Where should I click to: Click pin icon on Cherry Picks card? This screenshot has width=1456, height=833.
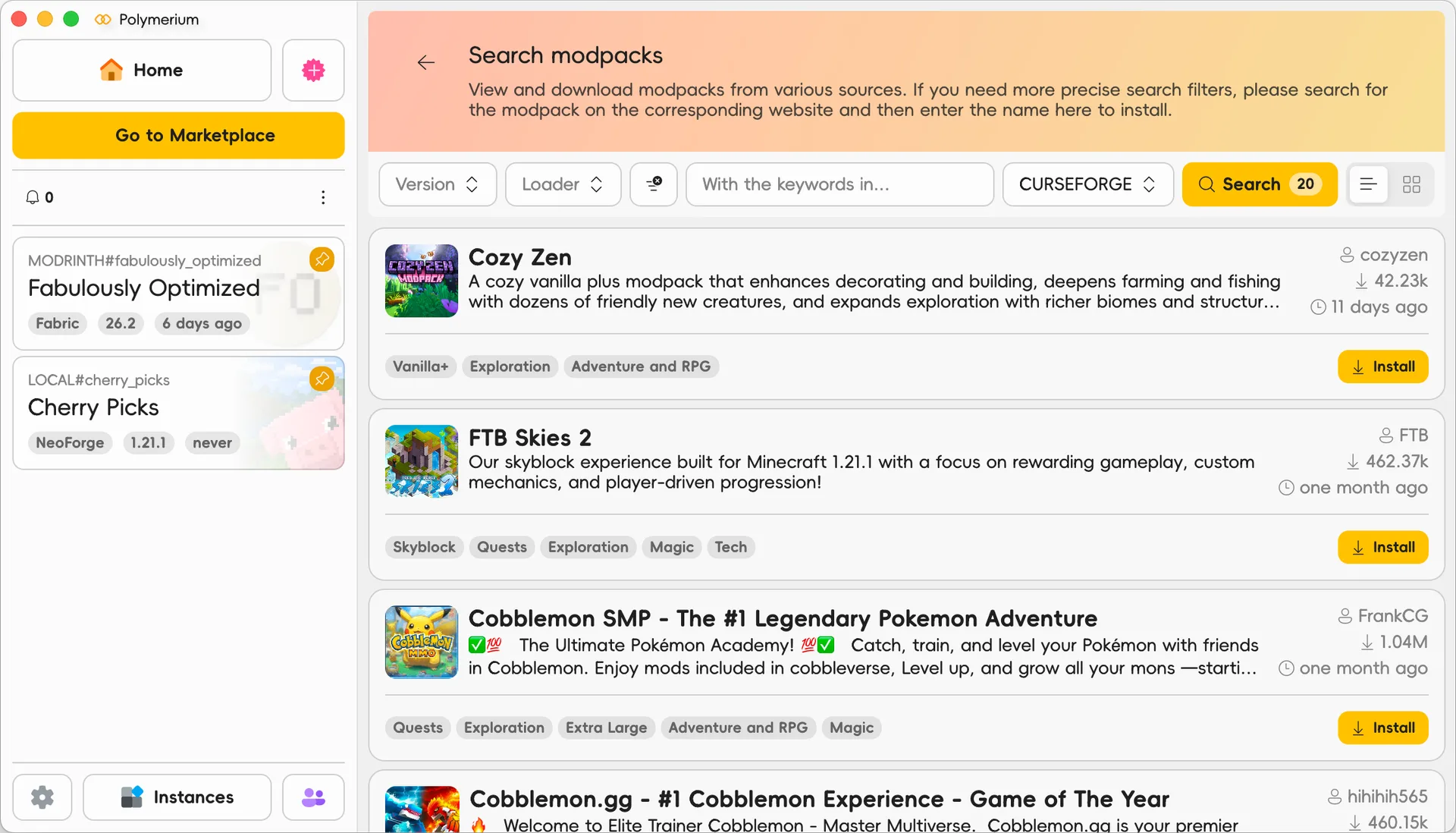click(x=322, y=379)
